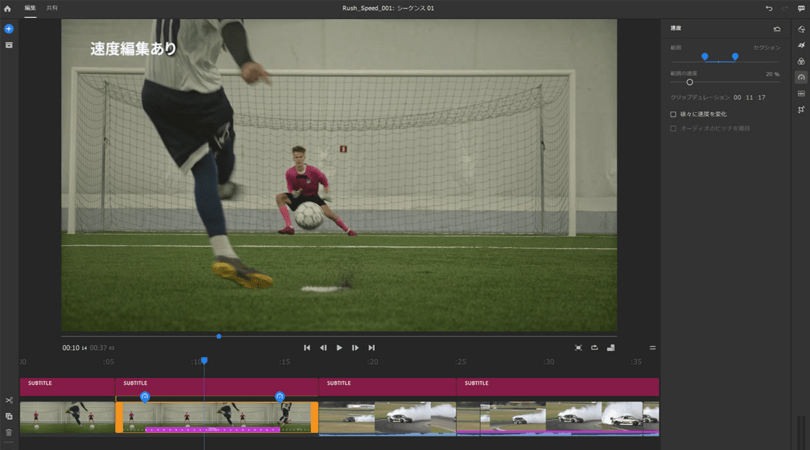Toggle the オーディオのピッチを維持 checkbox
Screen dimensions: 810x450
coord(673,128)
